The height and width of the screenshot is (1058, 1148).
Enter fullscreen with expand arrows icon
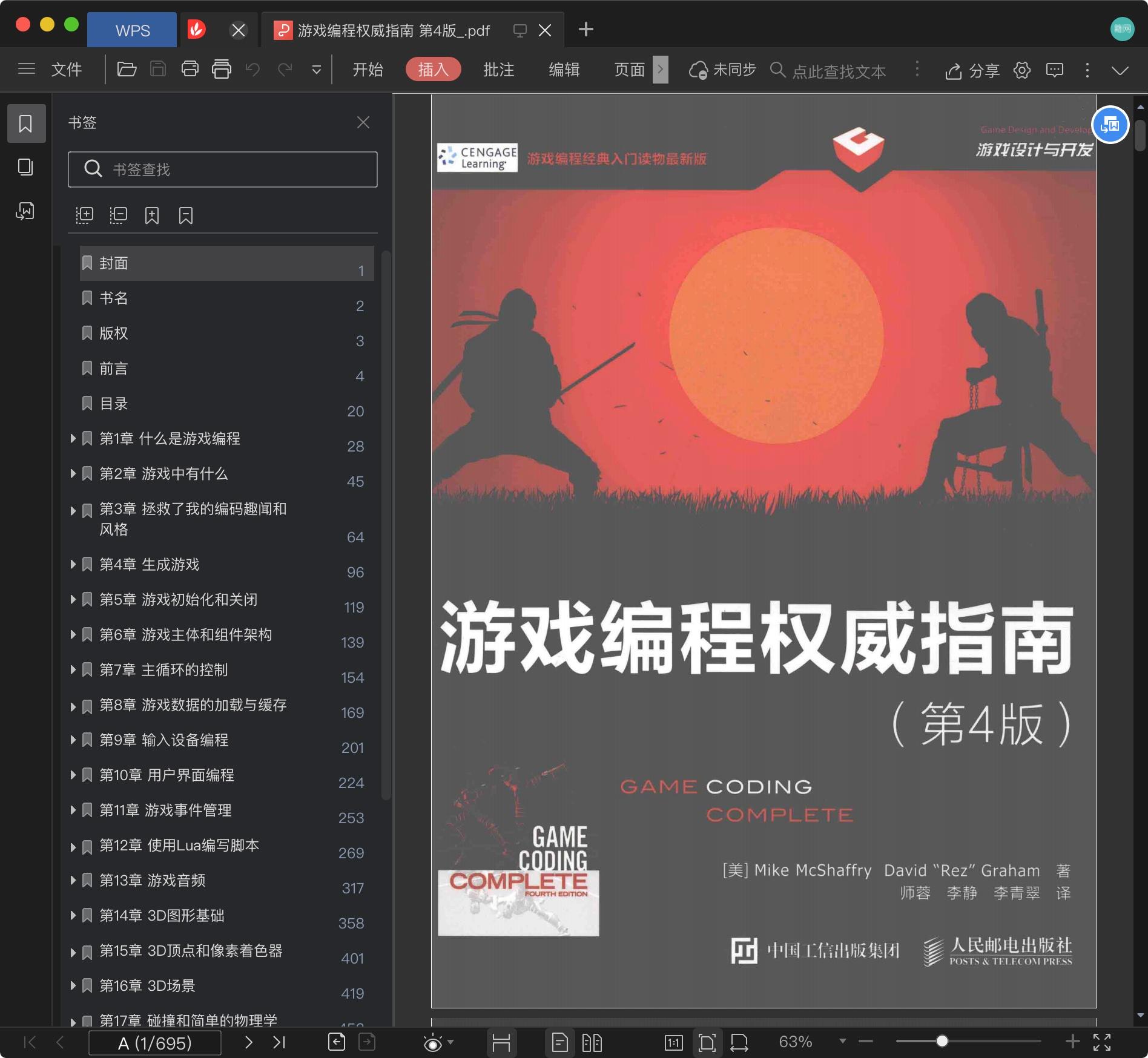(1102, 1042)
